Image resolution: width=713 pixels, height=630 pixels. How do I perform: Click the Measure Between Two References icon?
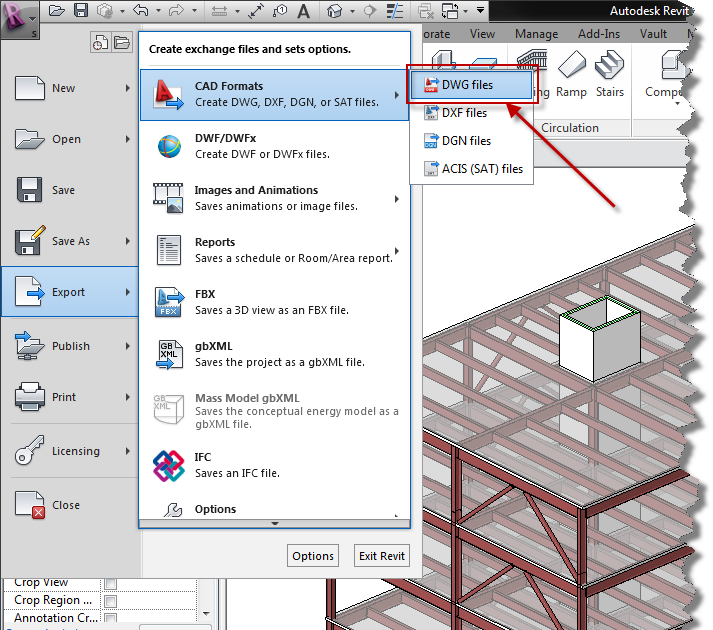(x=219, y=10)
